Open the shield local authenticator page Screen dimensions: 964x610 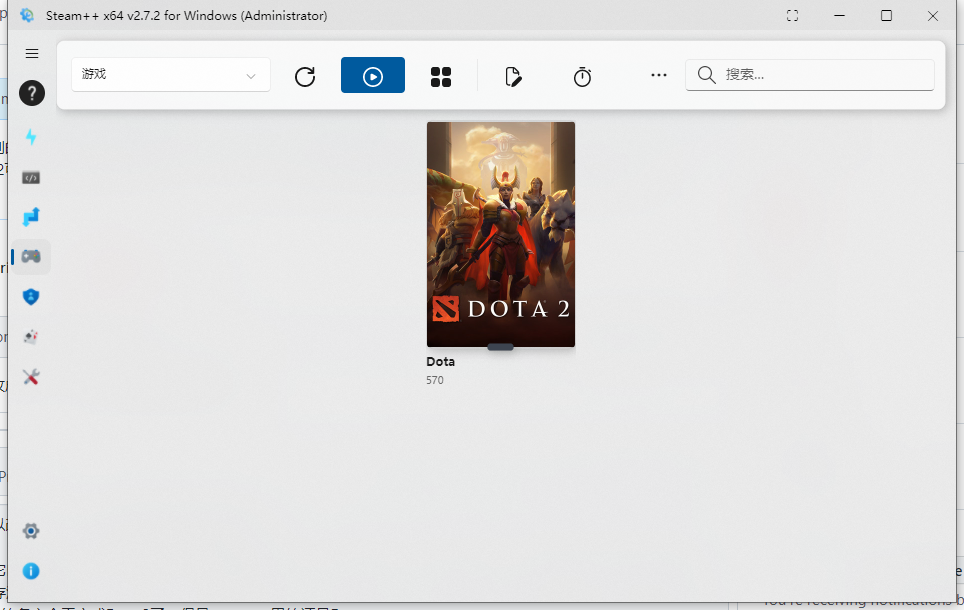pyautogui.click(x=31, y=297)
